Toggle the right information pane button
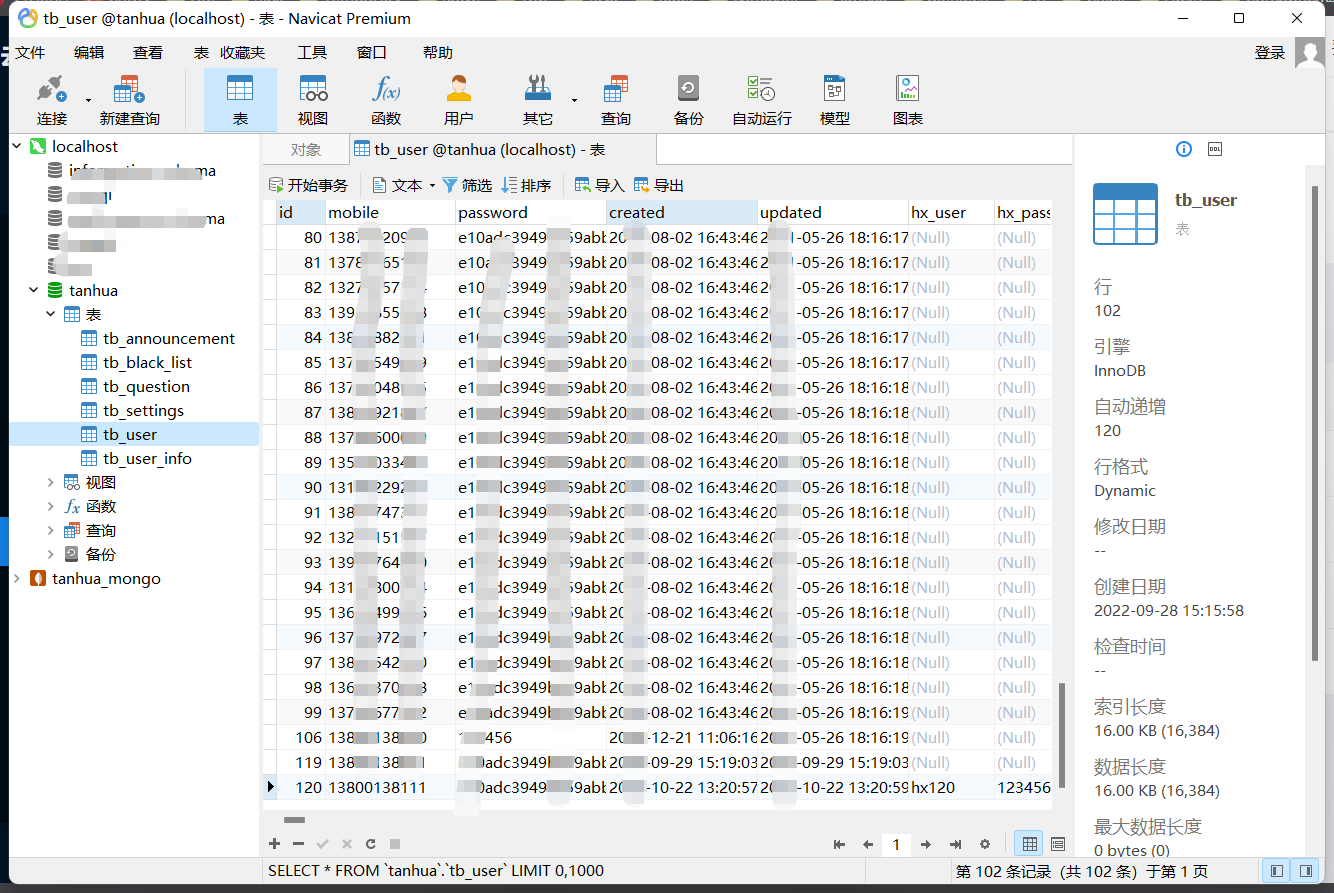The image size is (1334, 893). coord(1305,871)
